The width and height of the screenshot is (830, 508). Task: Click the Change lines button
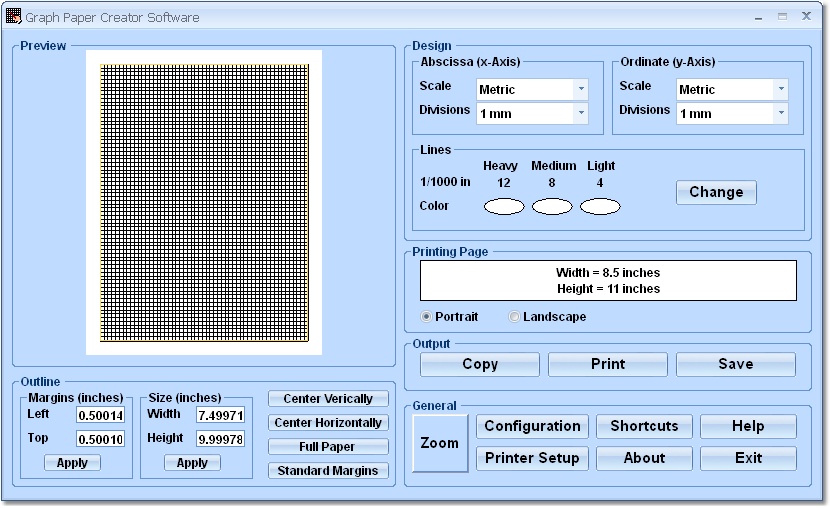point(716,192)
